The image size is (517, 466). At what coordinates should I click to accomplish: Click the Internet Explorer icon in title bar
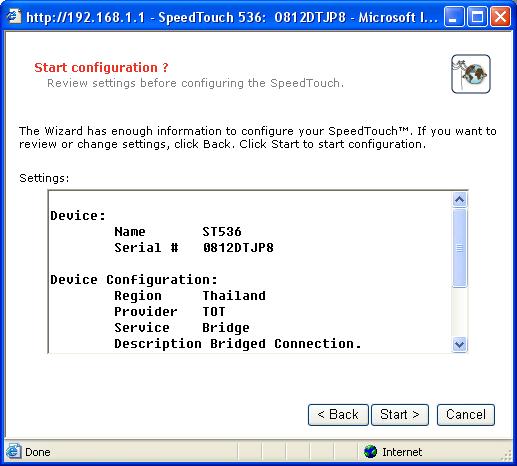(14, 16)
